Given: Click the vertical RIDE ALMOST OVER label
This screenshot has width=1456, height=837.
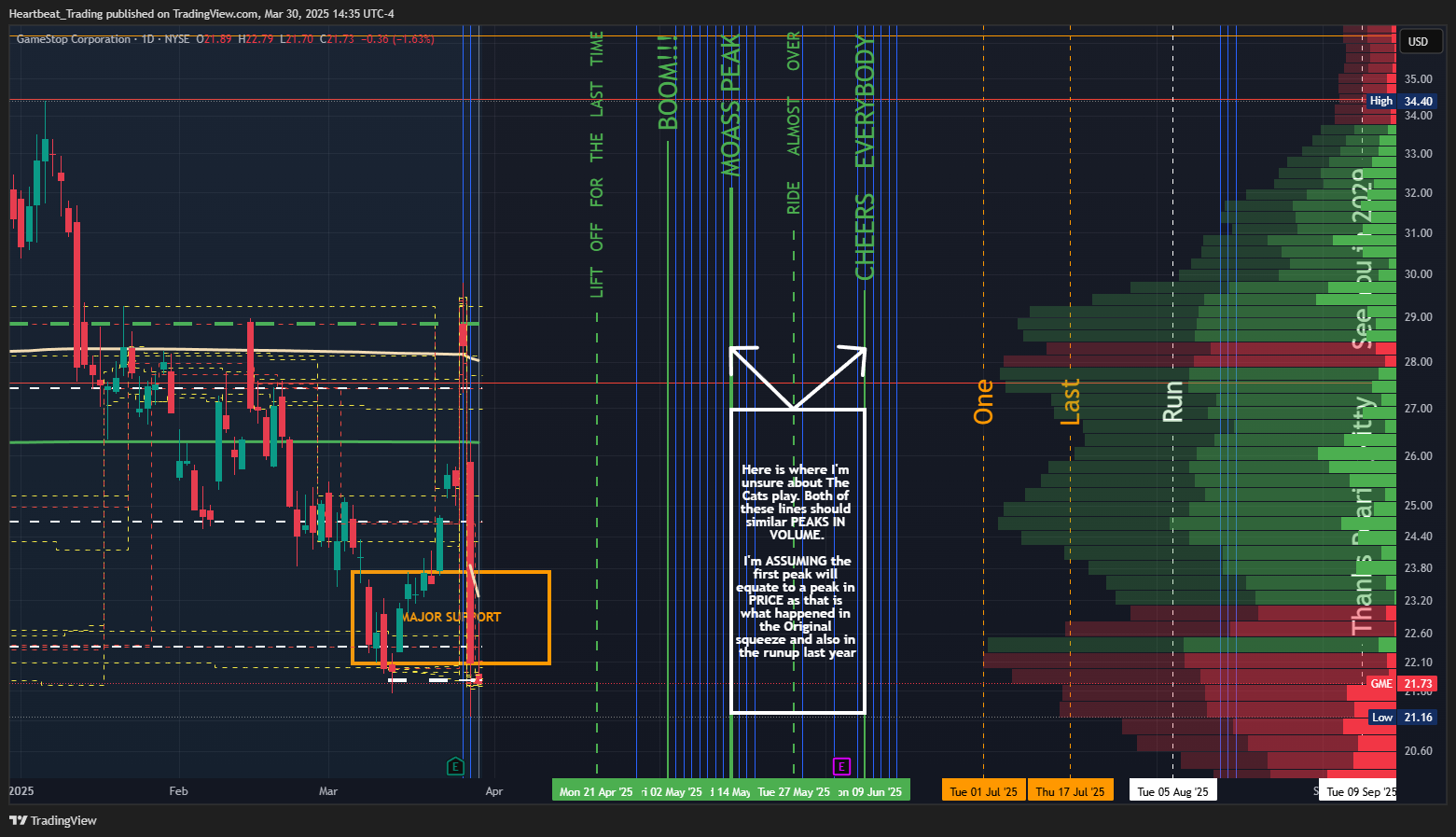Looking at the screenshot, I should click(794, 123).
